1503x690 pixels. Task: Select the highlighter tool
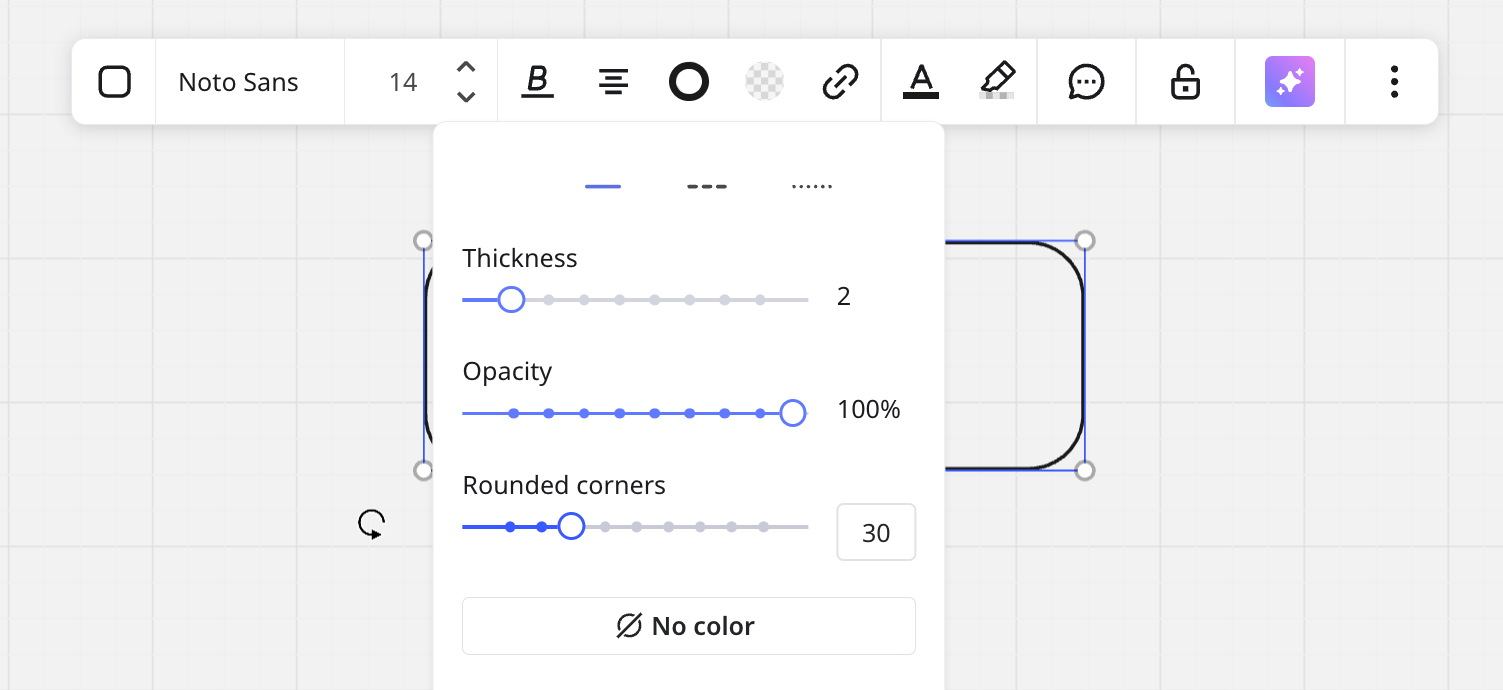[997, 81]
